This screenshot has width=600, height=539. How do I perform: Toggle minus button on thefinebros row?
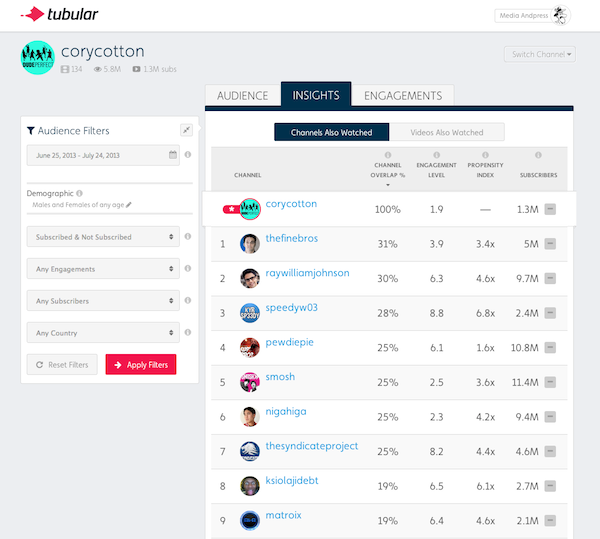tap(551, 243)
